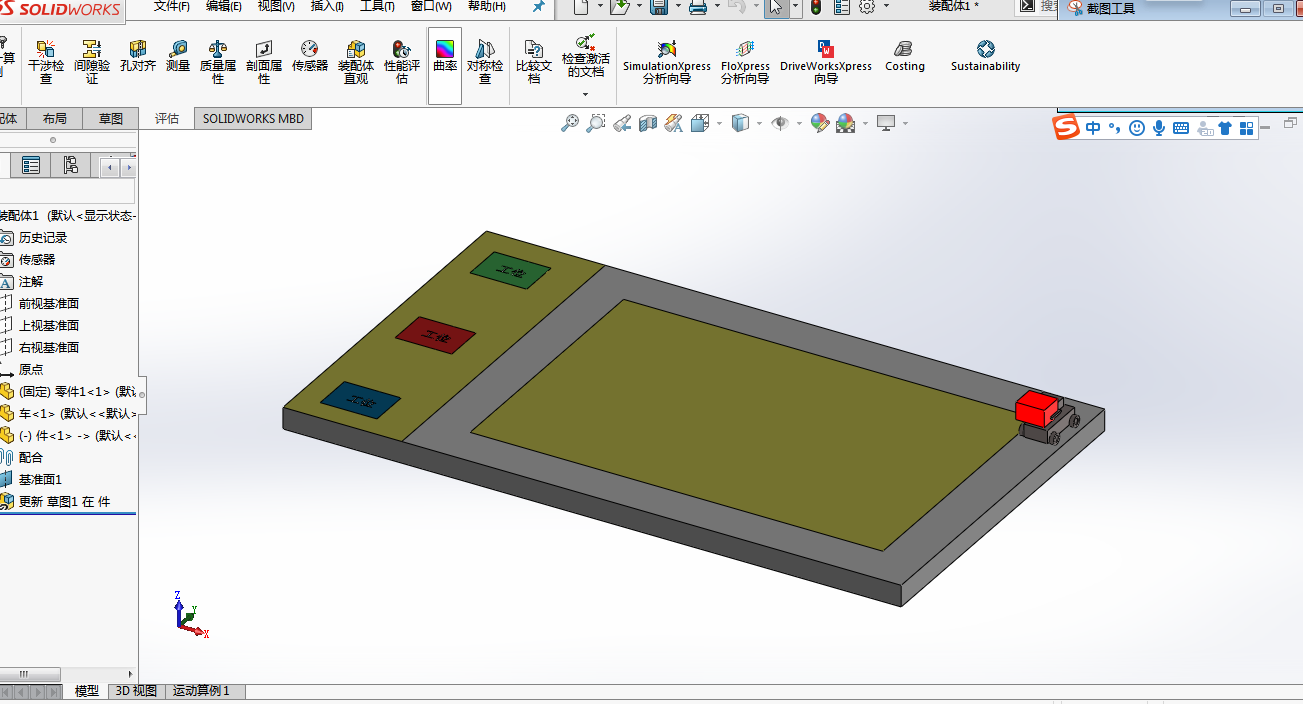
Task: Open the 文件(F) menu
Action: tap(172, 6)
